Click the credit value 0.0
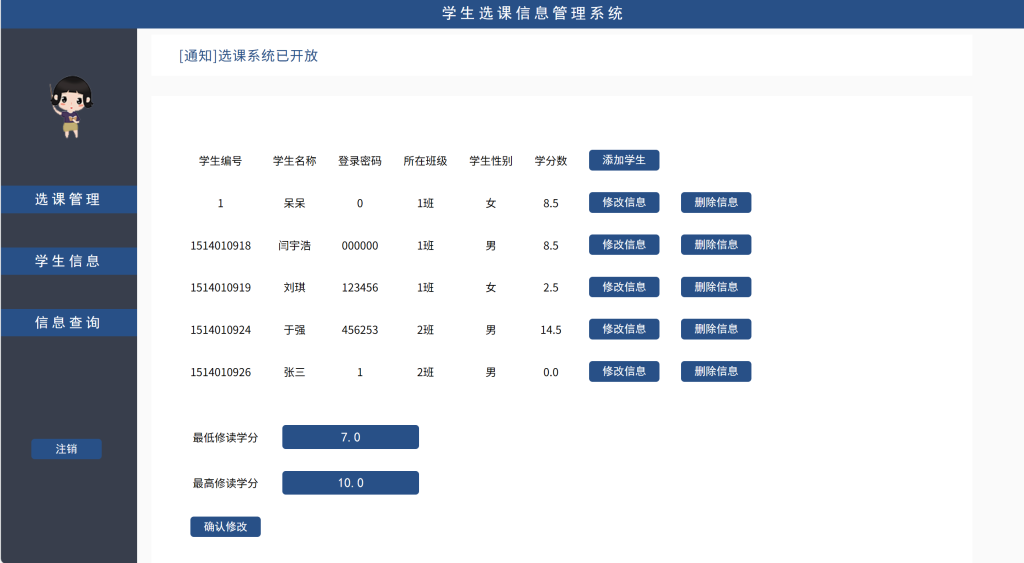 tap(551, 372)
